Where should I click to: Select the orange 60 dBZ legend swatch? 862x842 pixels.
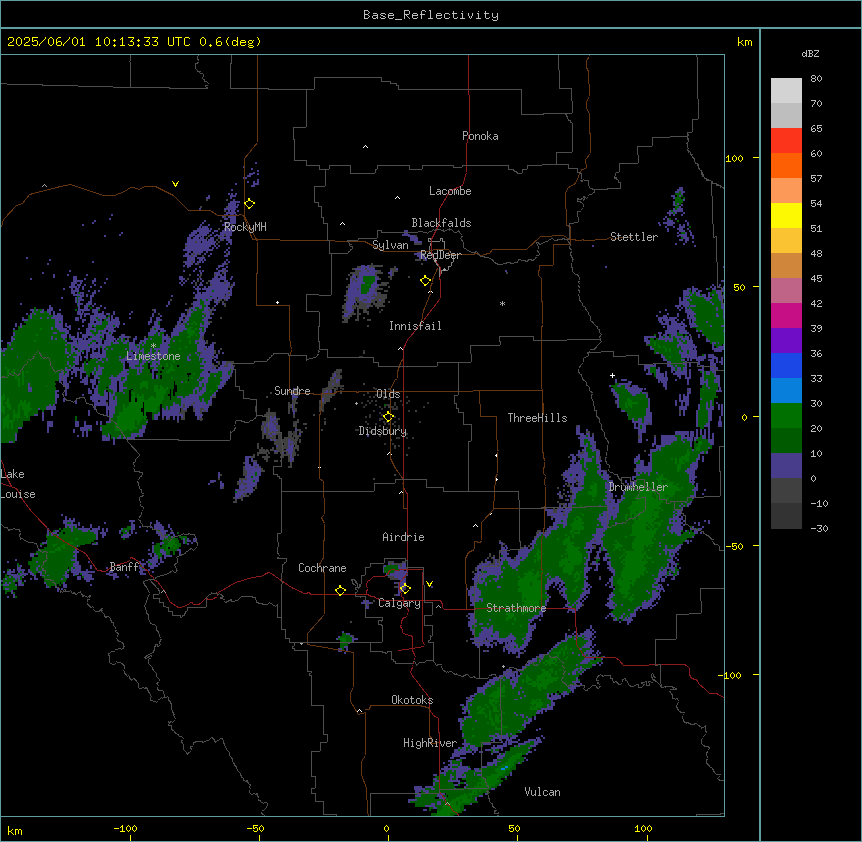786,165
